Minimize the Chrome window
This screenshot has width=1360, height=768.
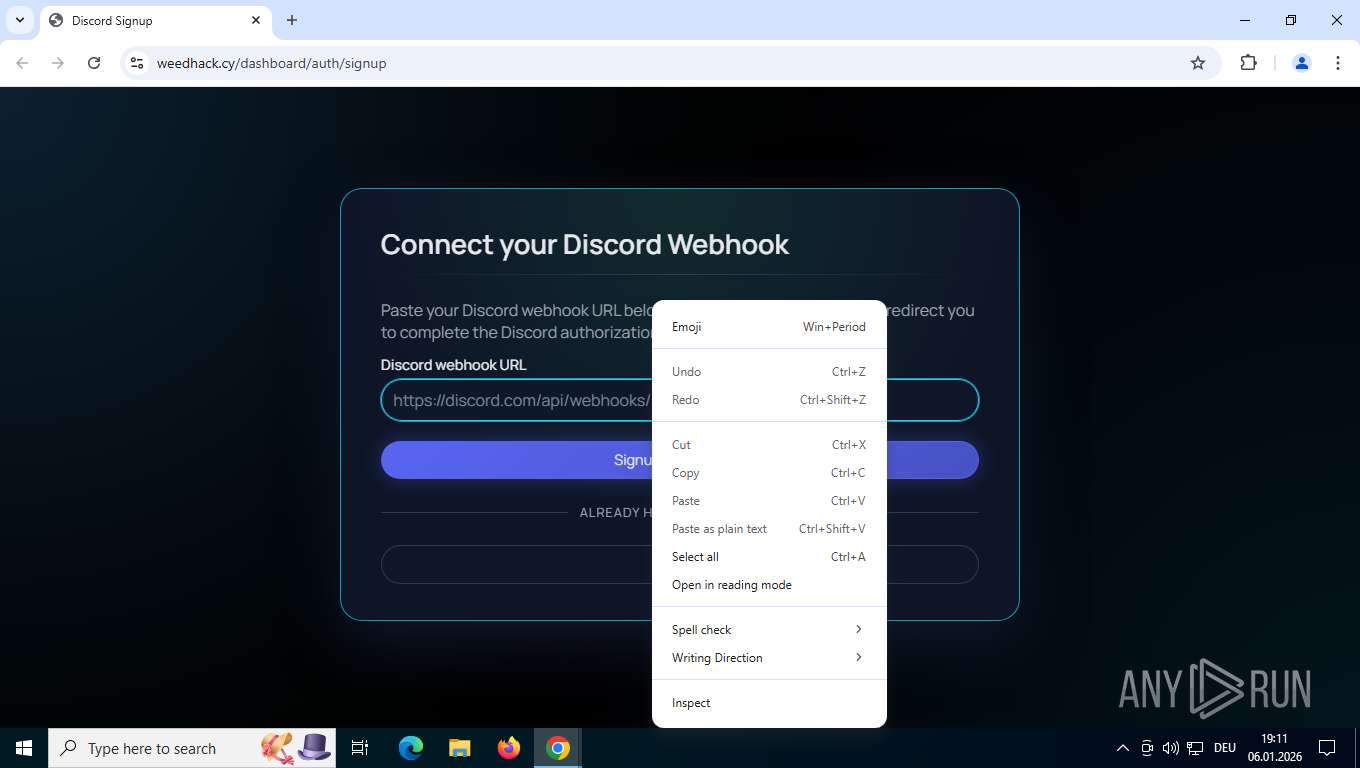point(1245,20)
